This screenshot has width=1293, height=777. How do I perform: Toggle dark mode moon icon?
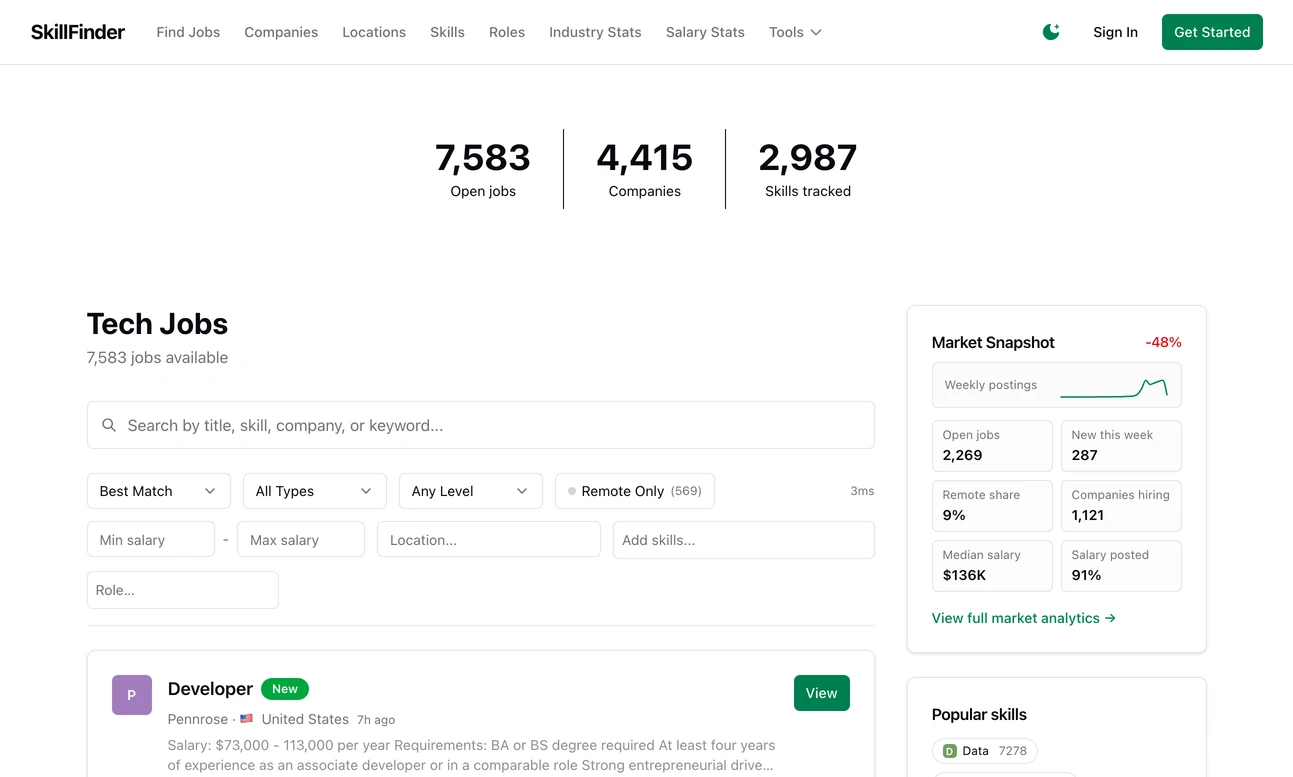(x=1051, y=32)
